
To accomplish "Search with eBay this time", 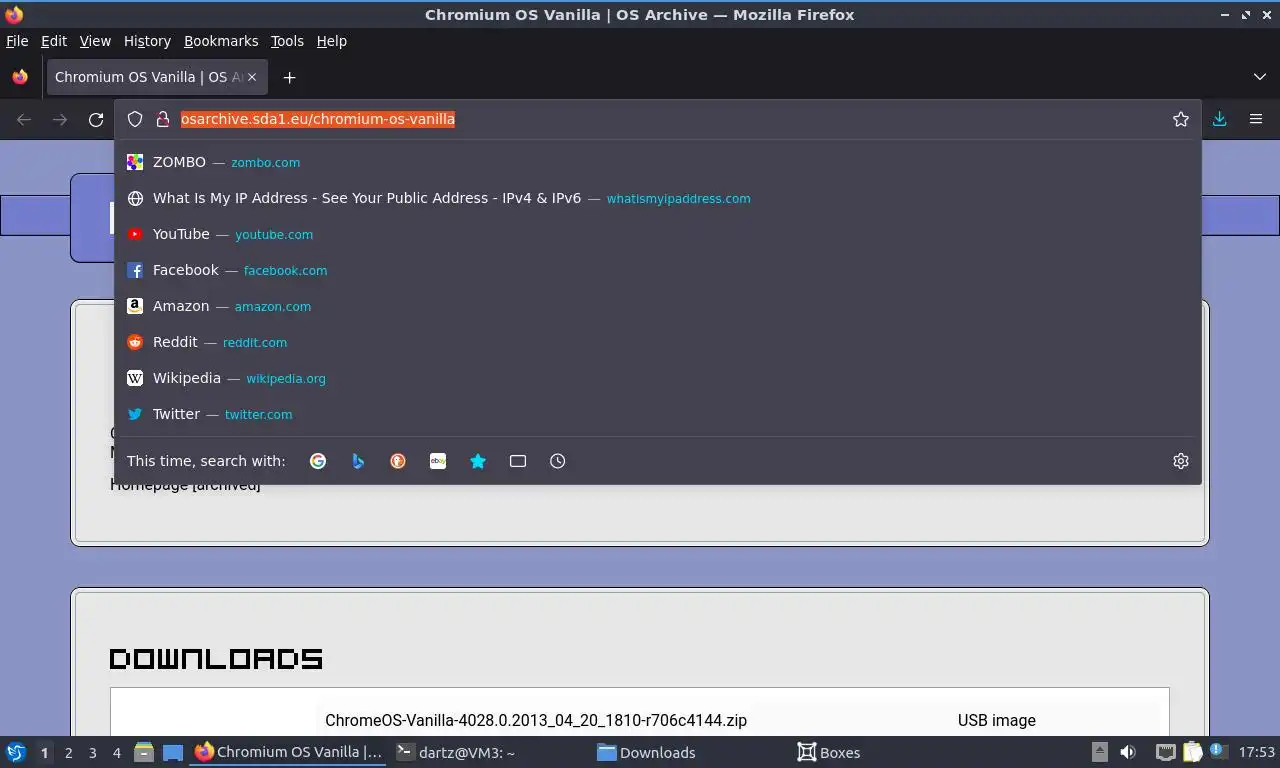I will (x=438, y=461).
